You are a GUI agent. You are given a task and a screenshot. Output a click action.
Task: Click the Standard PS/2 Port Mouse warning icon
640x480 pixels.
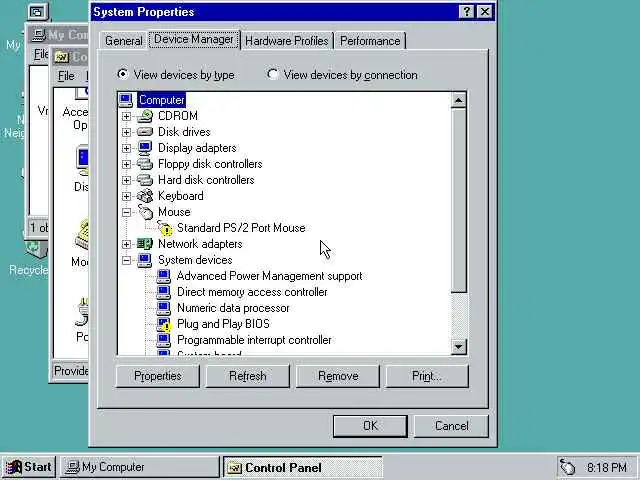pyautogui.click(x=164, y=228)
